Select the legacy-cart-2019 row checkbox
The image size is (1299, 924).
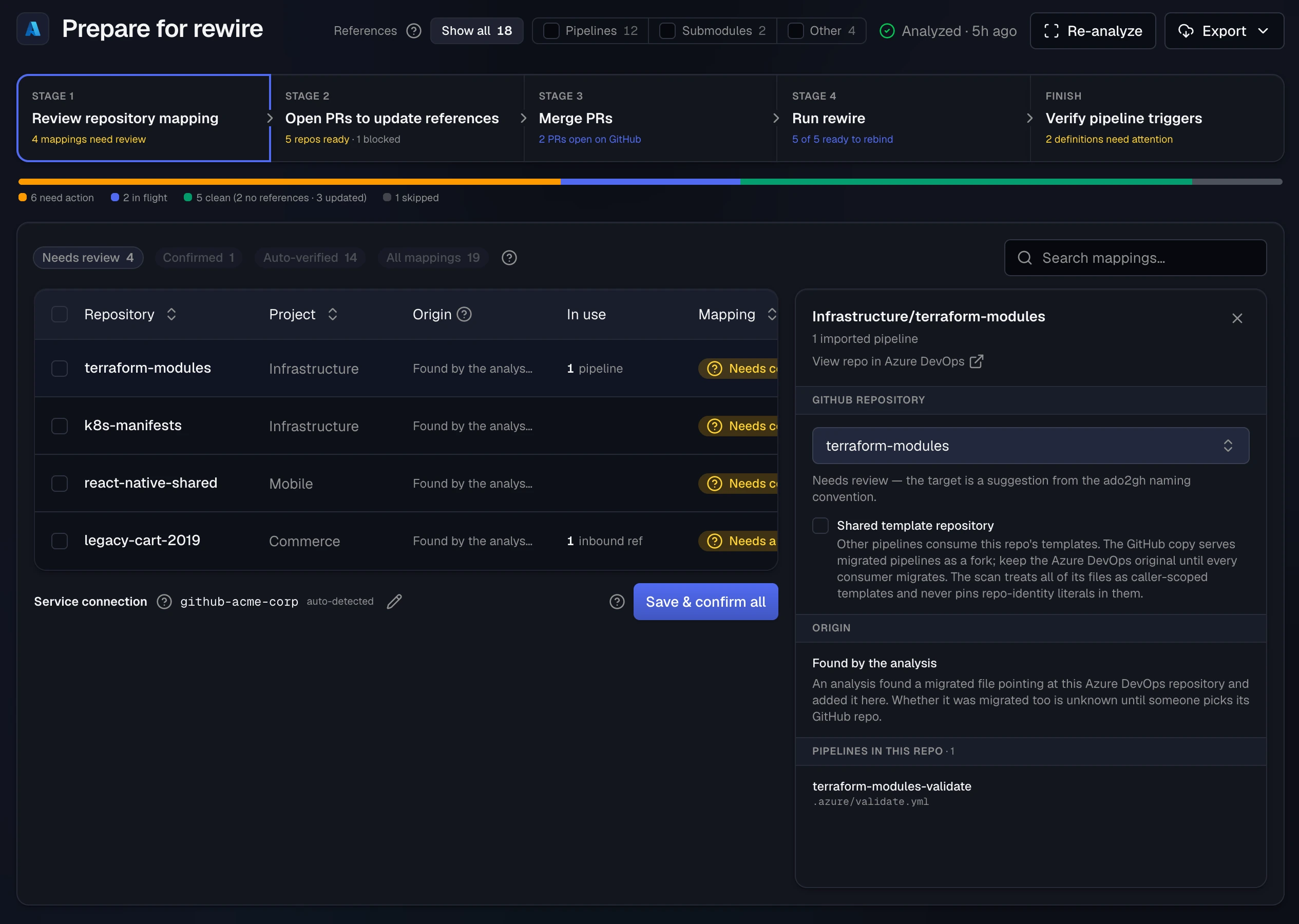[x=59, y=541]
